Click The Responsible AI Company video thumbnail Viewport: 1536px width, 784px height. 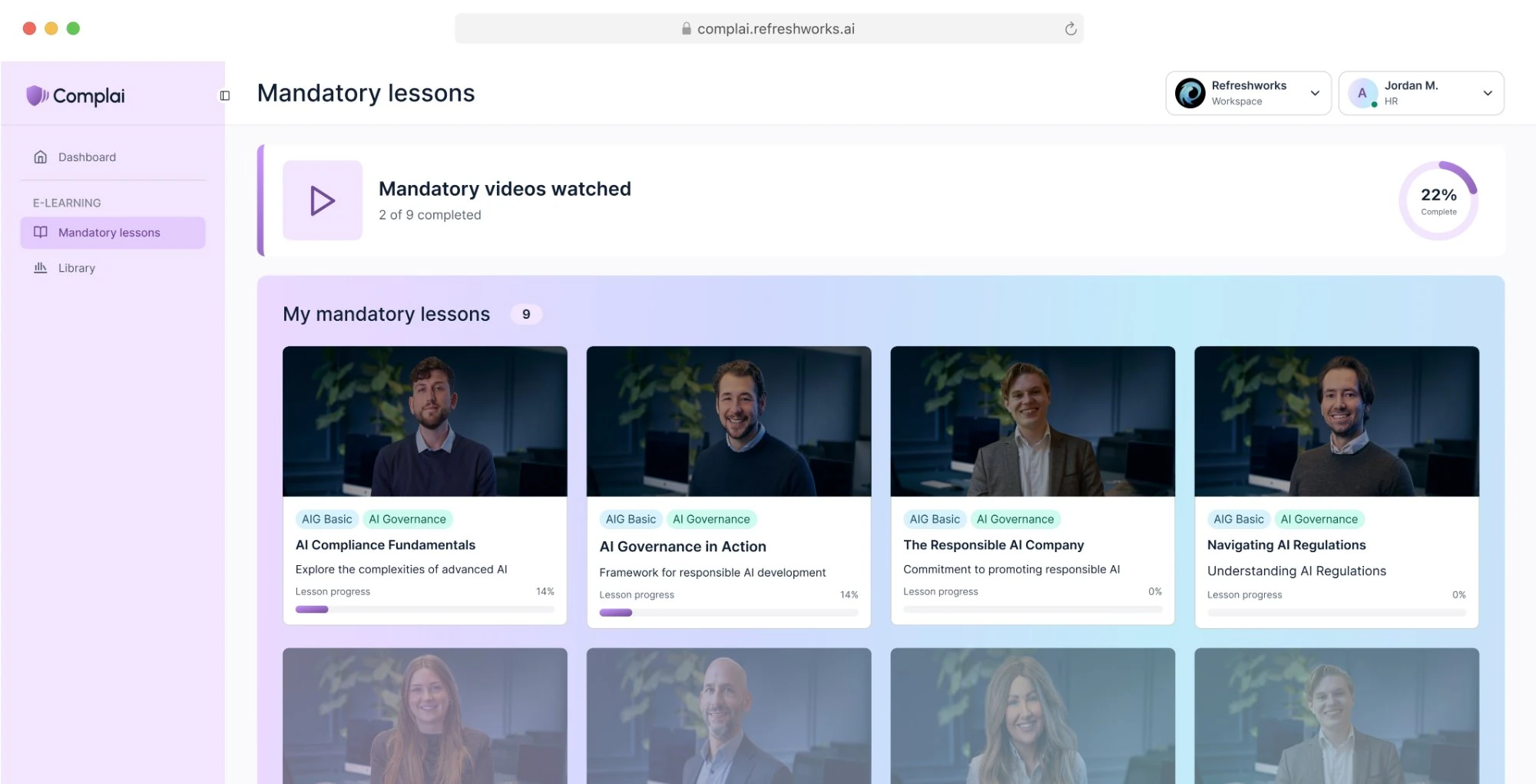coord(1032,421)
